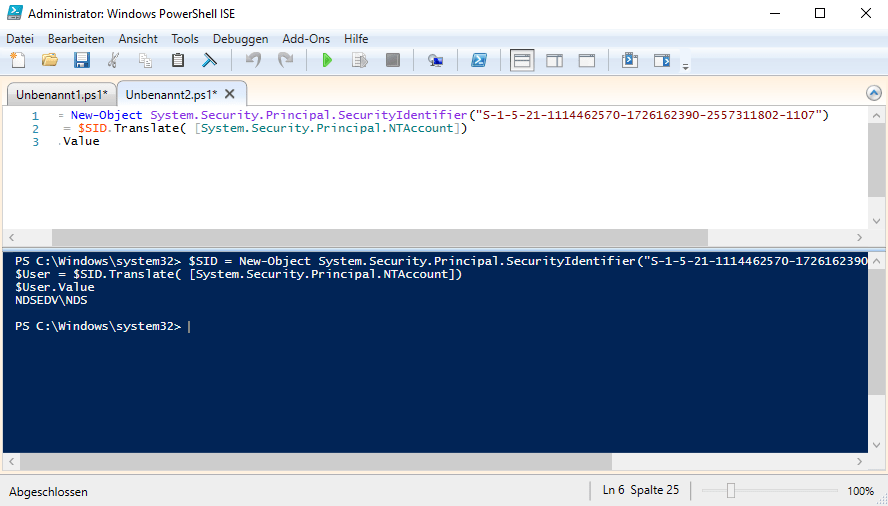The height and width of the screenshot is (506, 888).
Task: Click the zoom slider in the status bar
Action: tap(731, 491)
